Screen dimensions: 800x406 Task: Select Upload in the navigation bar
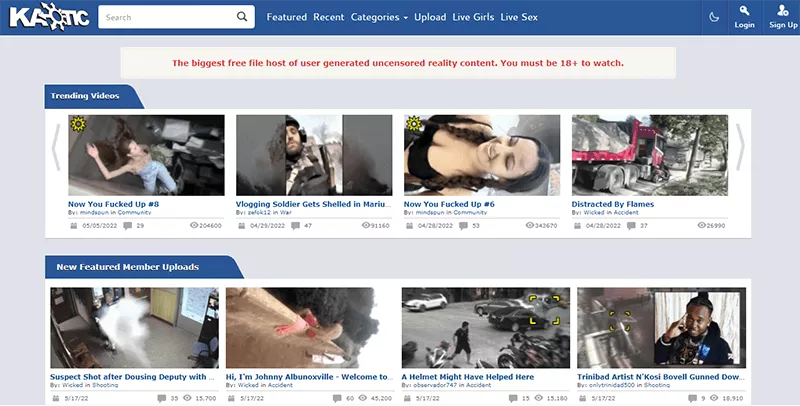[x=430, y=17]
